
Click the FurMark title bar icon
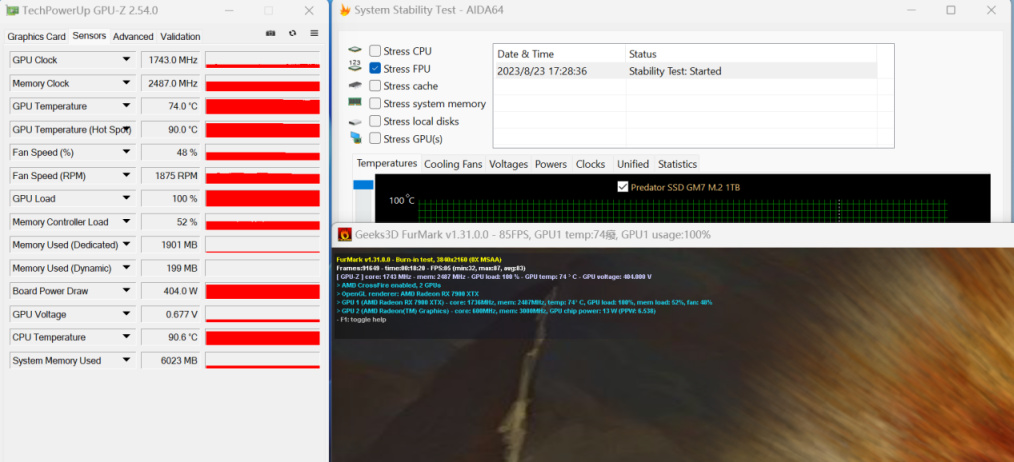coord(345,234)
